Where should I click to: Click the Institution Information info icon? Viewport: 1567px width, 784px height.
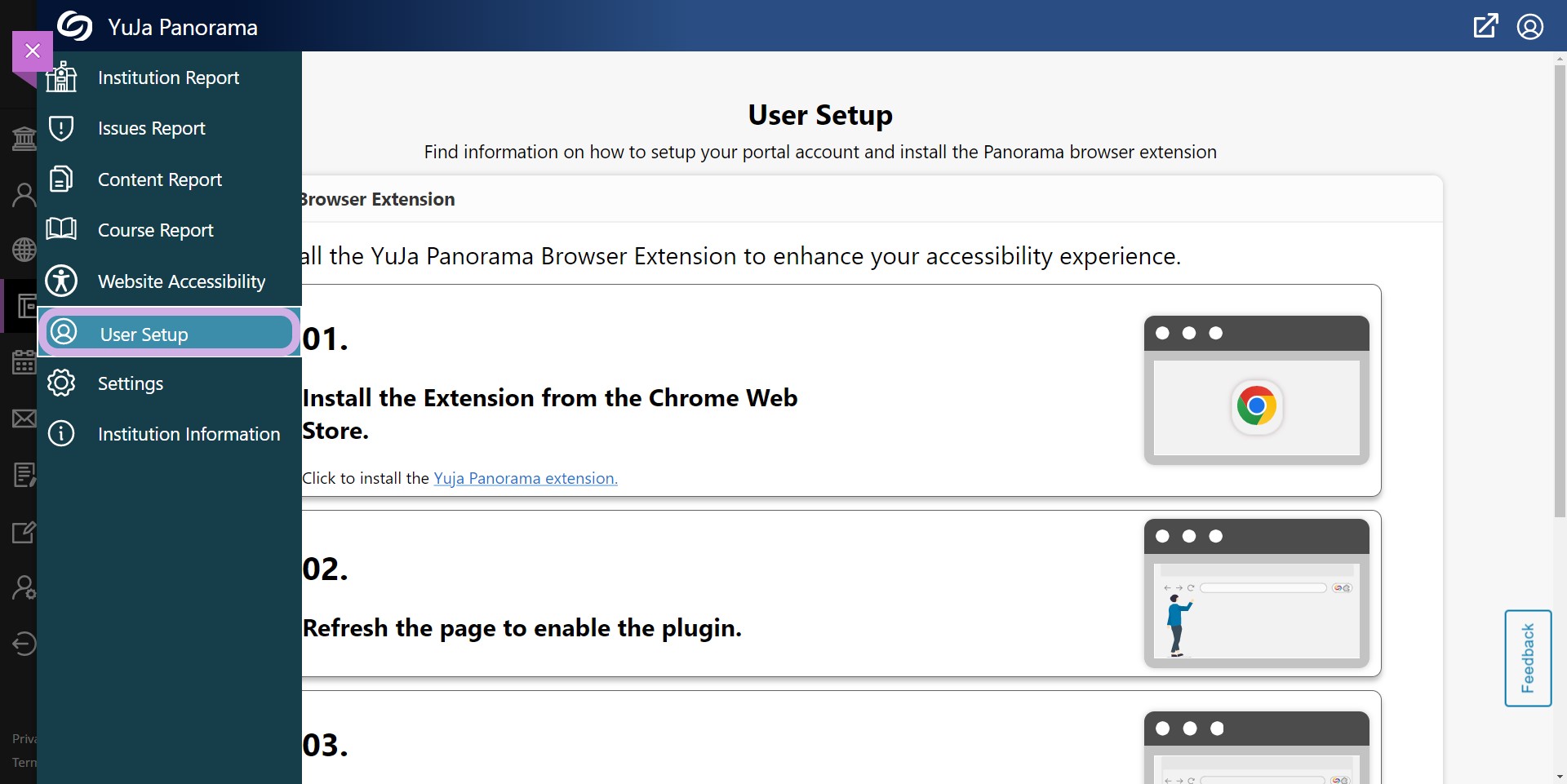point(61,433)
